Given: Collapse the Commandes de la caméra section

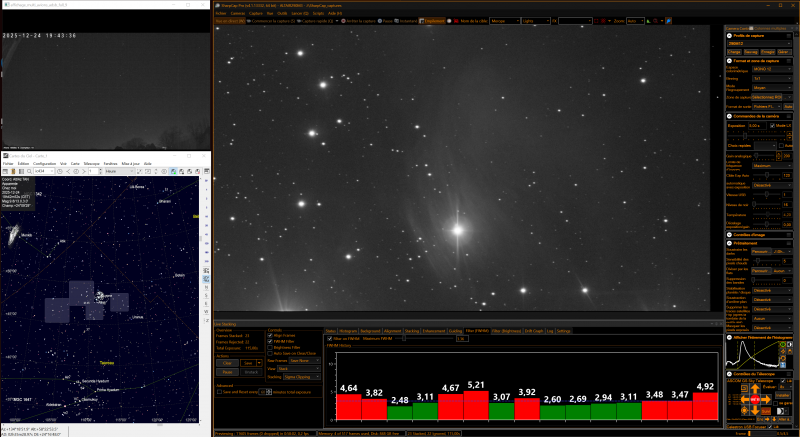Looking at the screenshot, I should 730,116.
